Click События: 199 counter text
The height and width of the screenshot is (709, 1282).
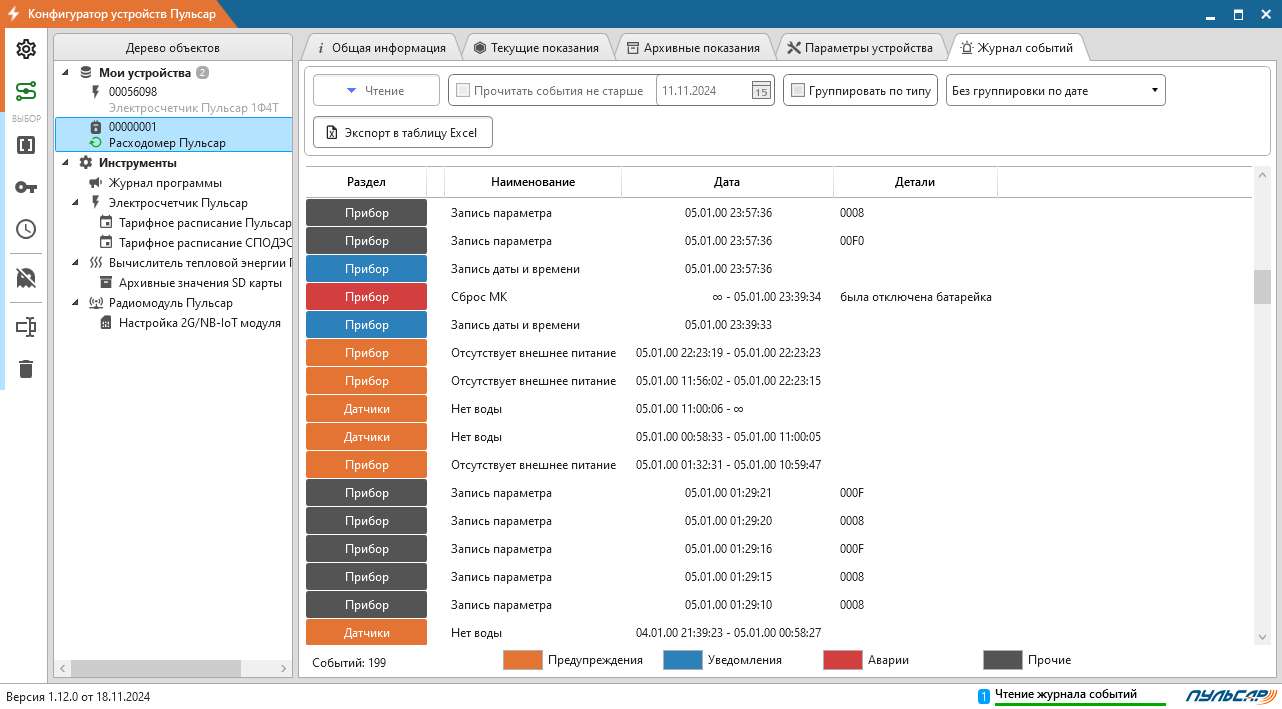tap(349, 662)
